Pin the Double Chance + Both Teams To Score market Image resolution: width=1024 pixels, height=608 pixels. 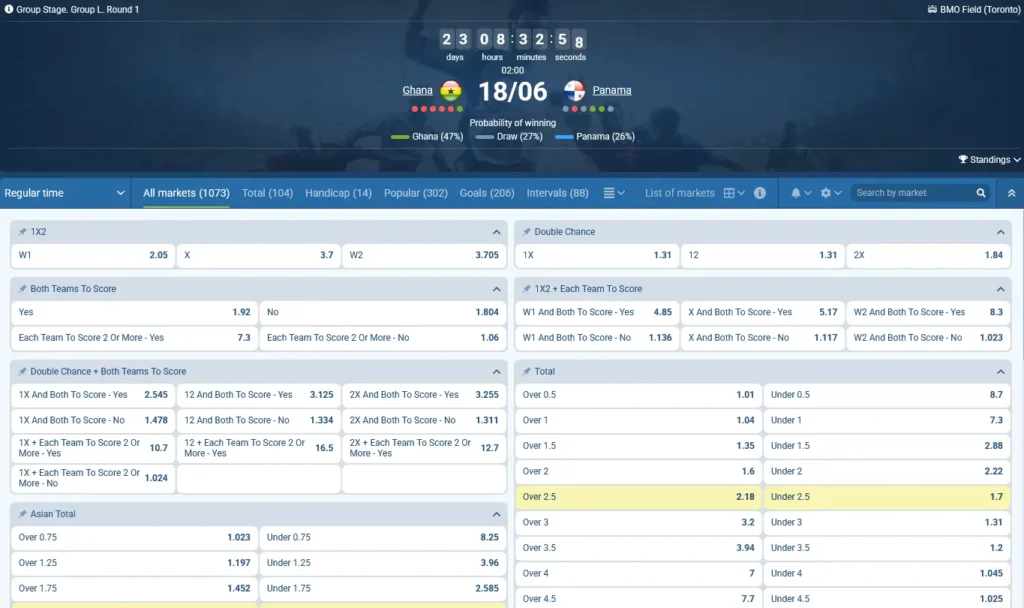(x=22, y=371)
